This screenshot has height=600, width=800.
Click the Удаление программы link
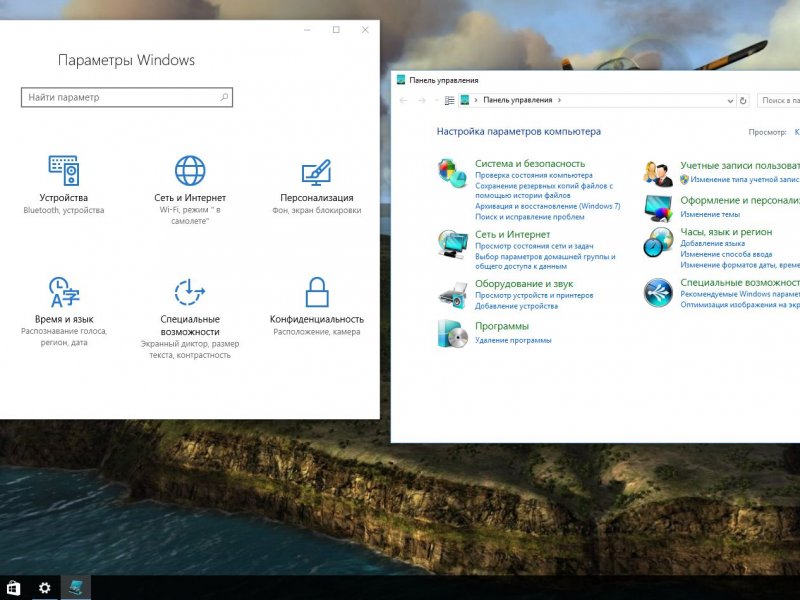tap(513, 340)
